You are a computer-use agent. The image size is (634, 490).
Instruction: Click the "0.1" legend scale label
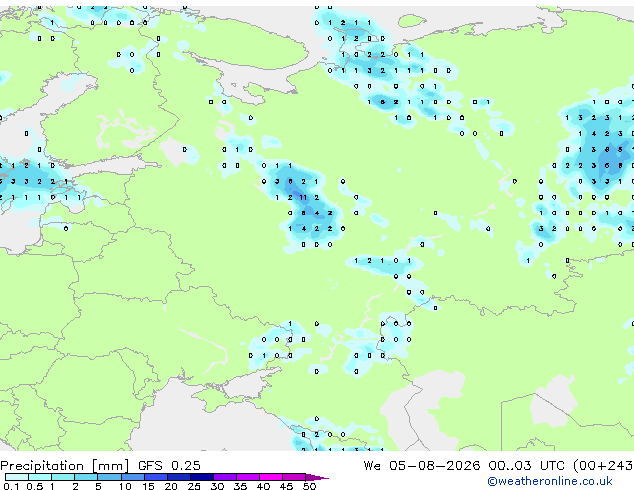click(11, 486)
